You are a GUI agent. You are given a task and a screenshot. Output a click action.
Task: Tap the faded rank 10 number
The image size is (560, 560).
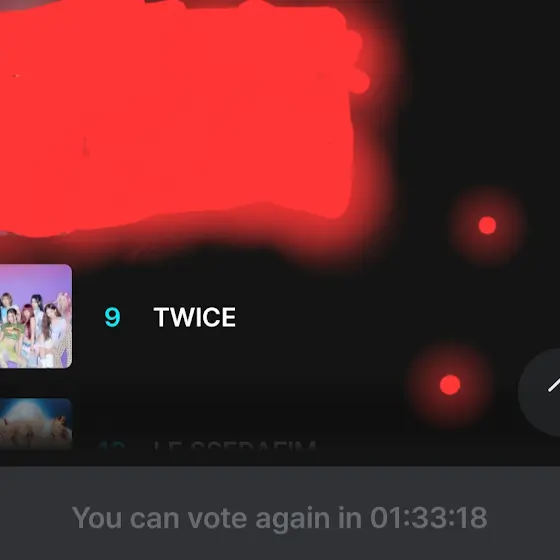pos(111,446)
